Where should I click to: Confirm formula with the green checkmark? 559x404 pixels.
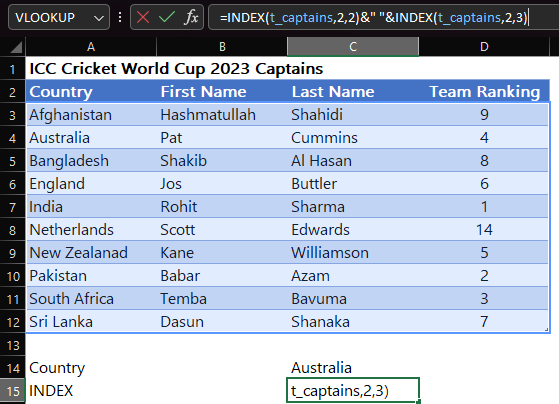[166, 17]
